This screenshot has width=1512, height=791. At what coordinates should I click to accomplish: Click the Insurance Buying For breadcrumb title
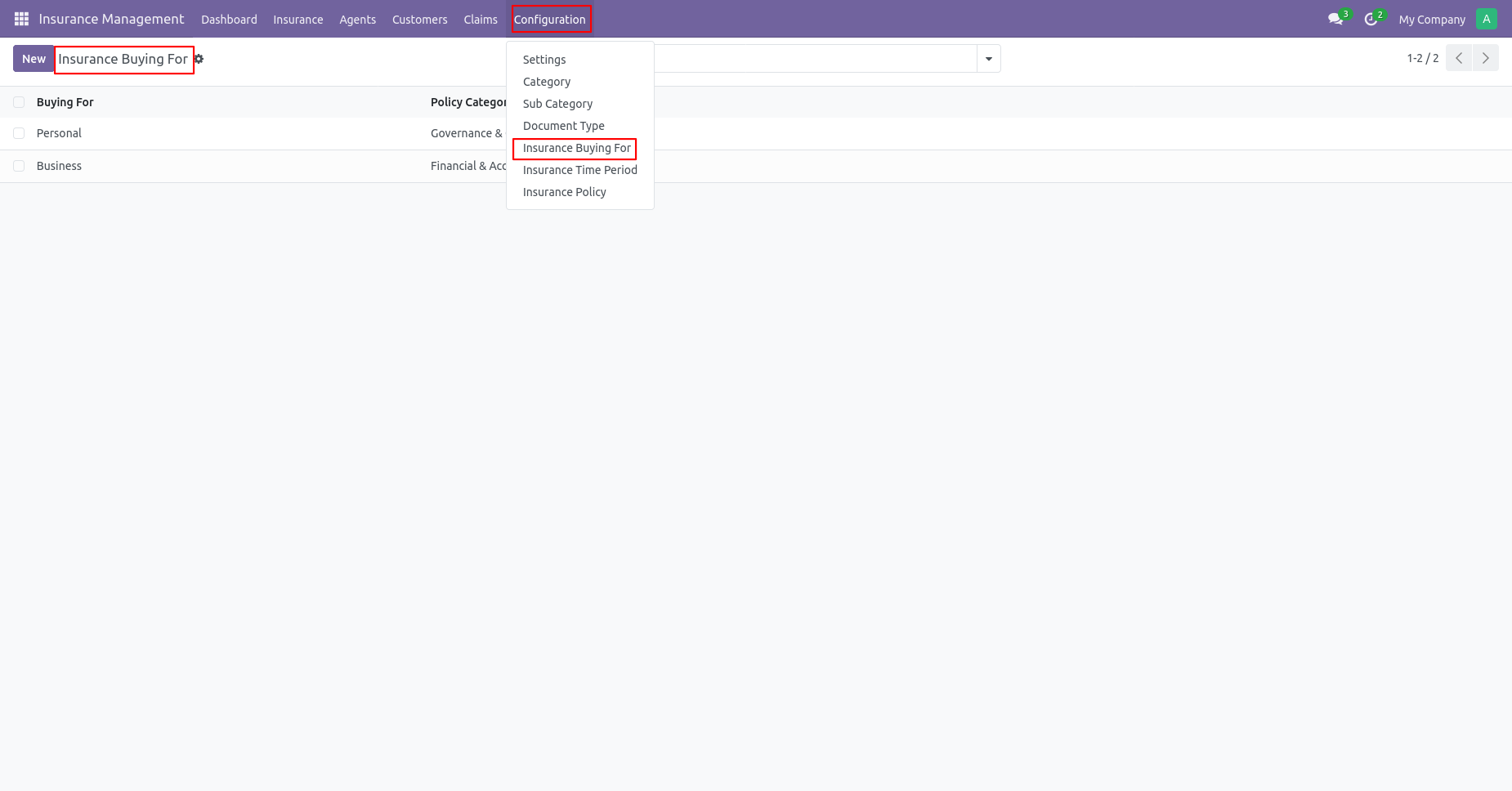123,60
